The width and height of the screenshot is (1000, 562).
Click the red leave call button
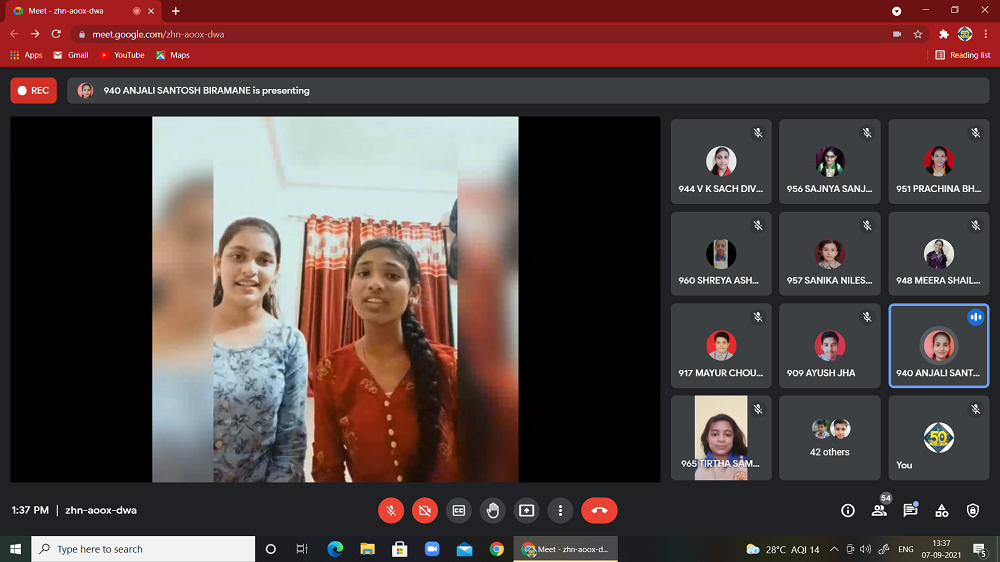point(599,510)
